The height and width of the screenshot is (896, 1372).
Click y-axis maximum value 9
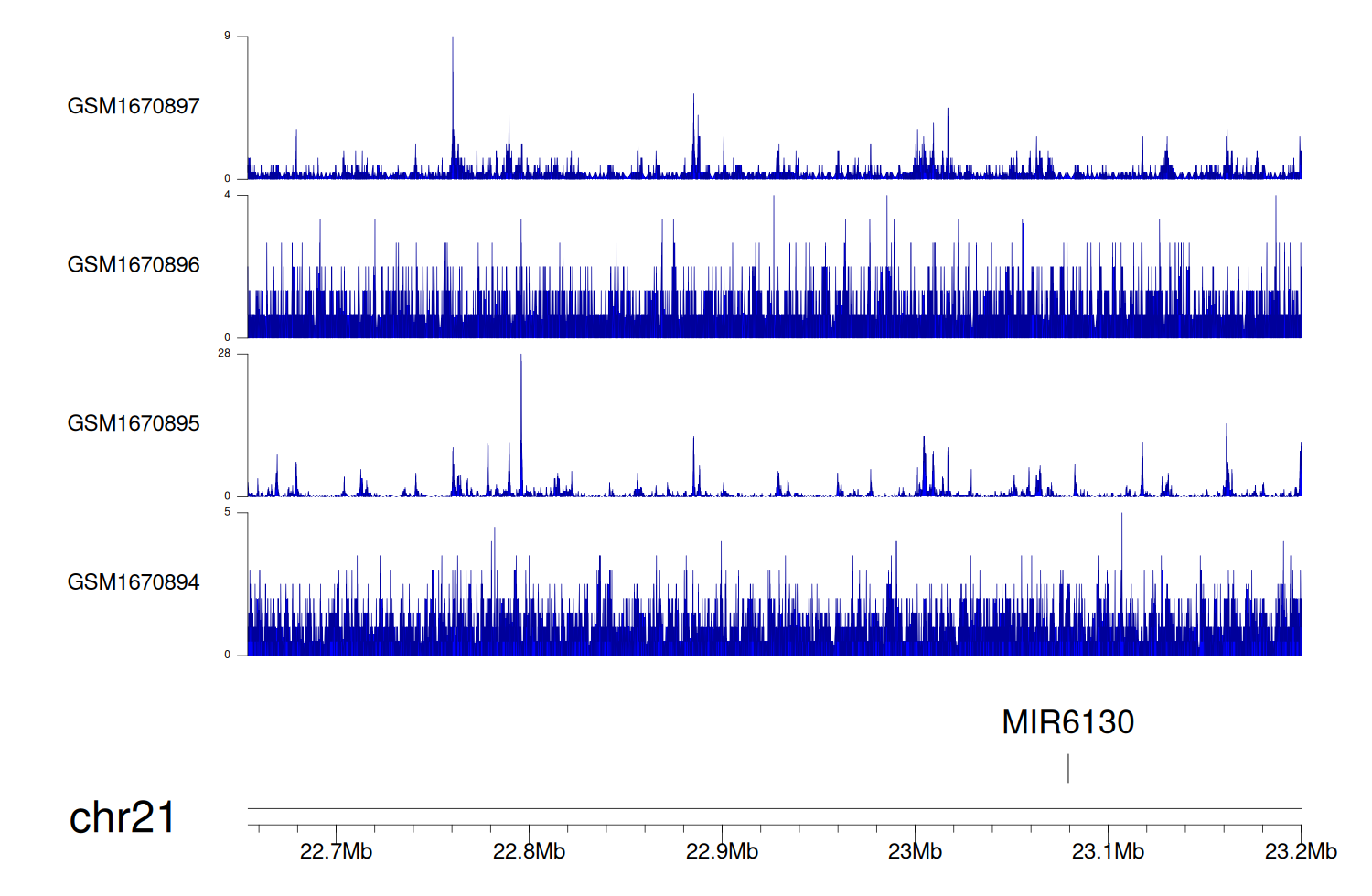[x=227, y=37]
